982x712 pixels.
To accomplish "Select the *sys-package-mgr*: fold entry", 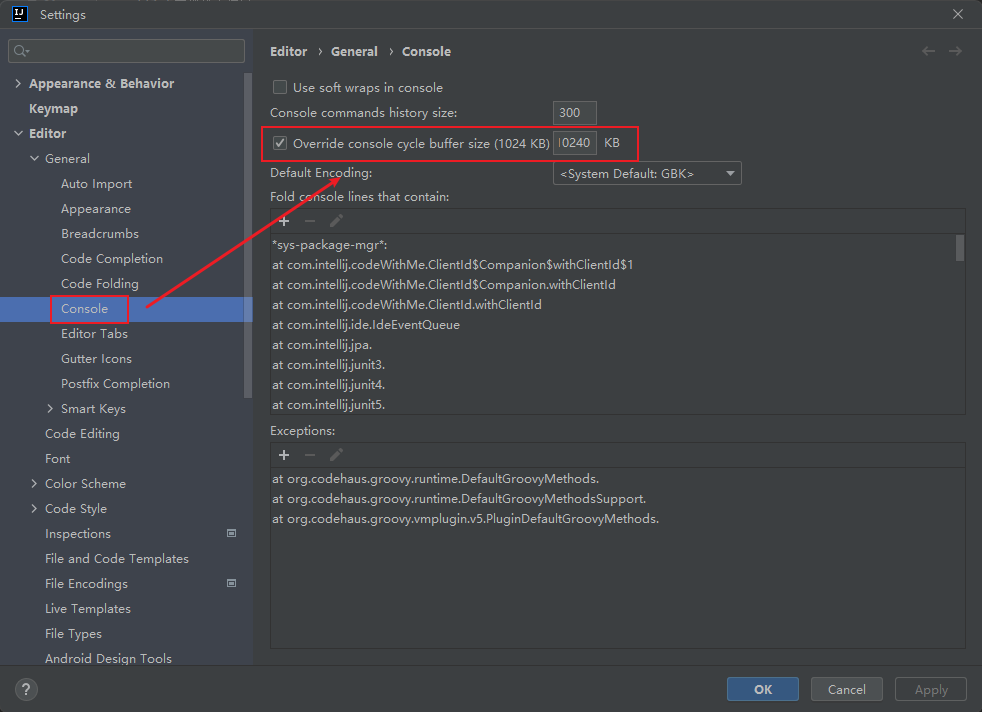I will coord(329,245).
